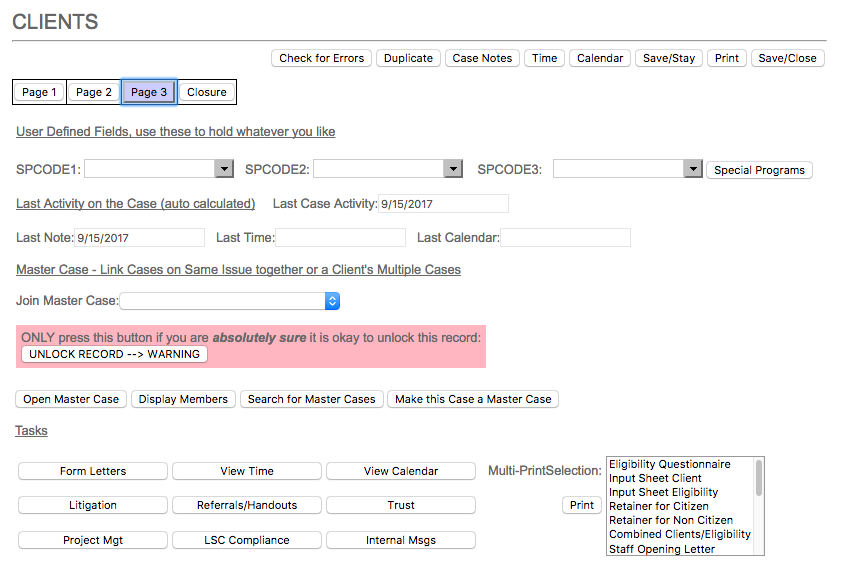This screenshot has height=566, width=841.
Task: Click the Print button beside the multi-print list
Action: 582,505
